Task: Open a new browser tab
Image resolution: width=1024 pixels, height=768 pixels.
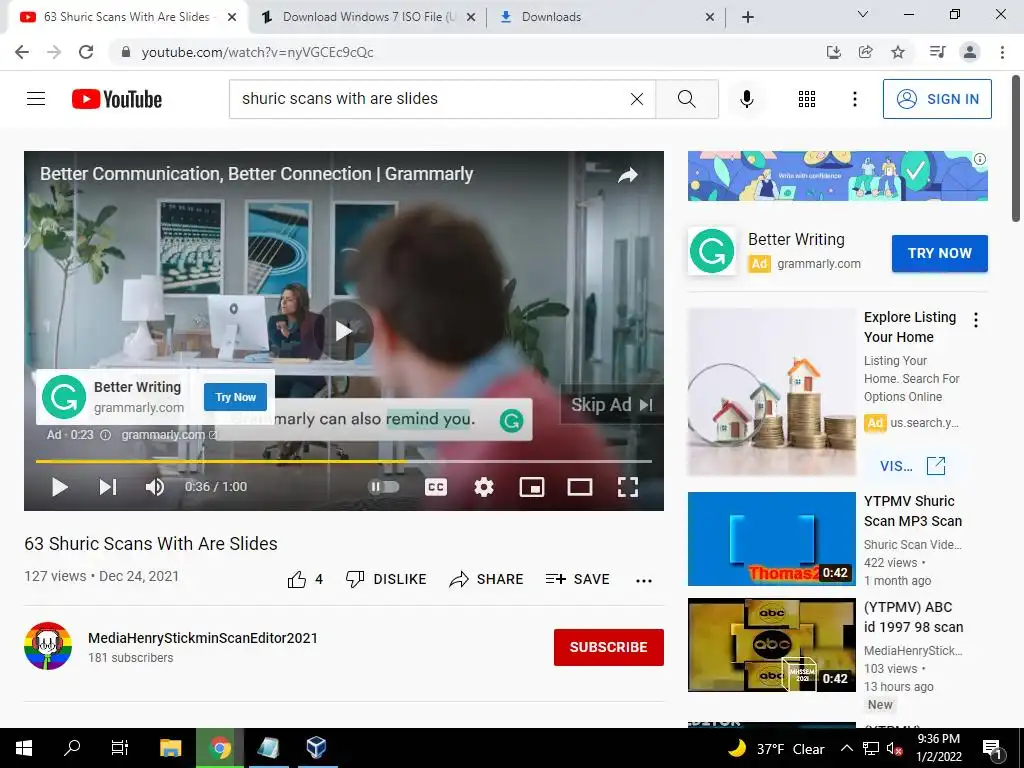Action: click(748, 17)
